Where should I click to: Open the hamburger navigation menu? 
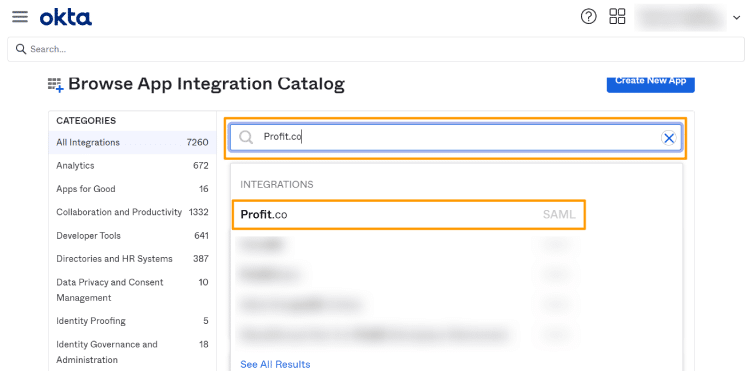[x=20, y=17]
